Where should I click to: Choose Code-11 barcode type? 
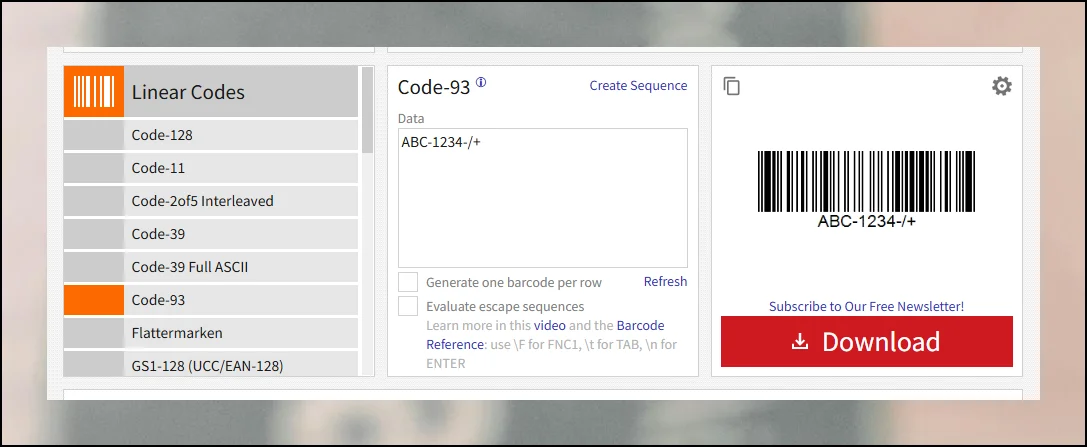pyautogui.click(x=240, y=168)
